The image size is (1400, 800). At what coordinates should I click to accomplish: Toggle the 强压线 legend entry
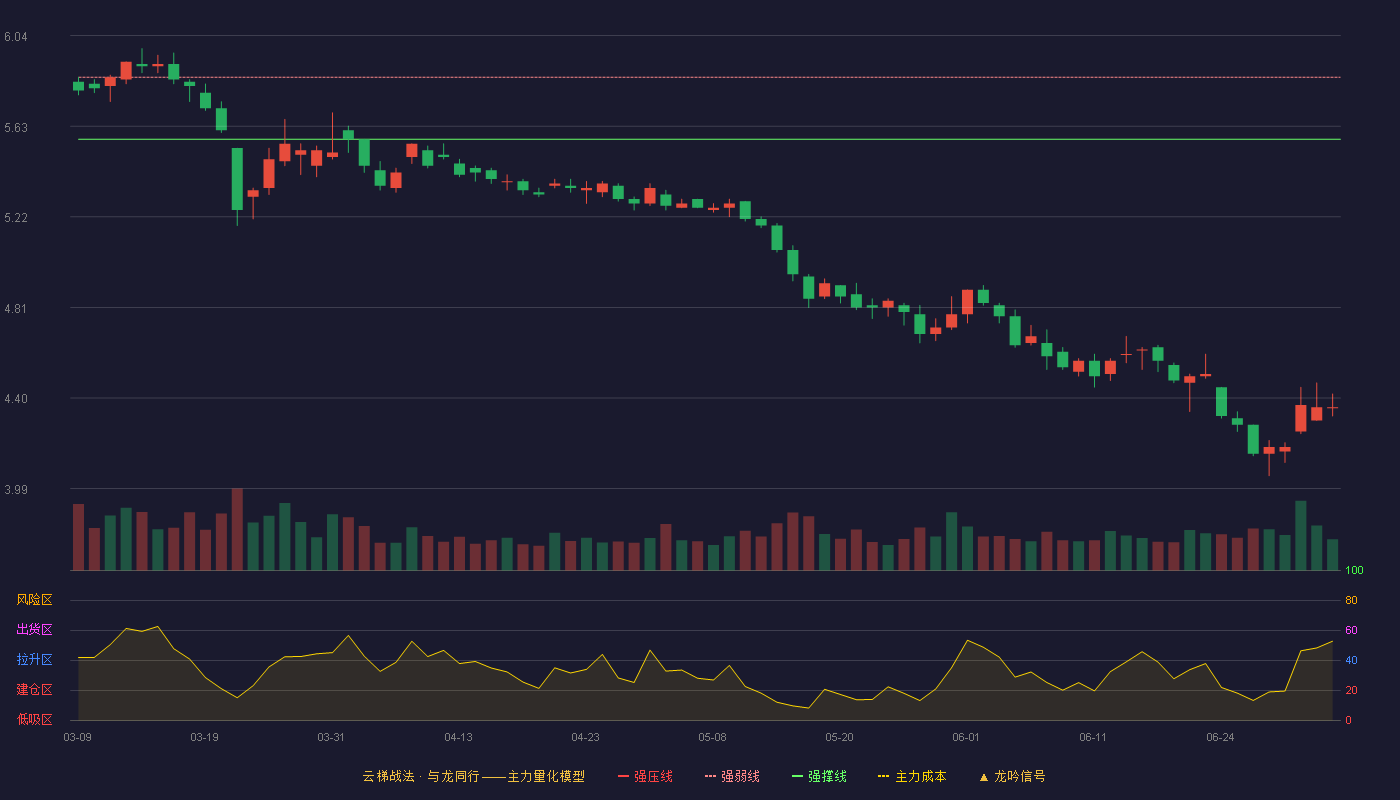click(x=645, y=776)
